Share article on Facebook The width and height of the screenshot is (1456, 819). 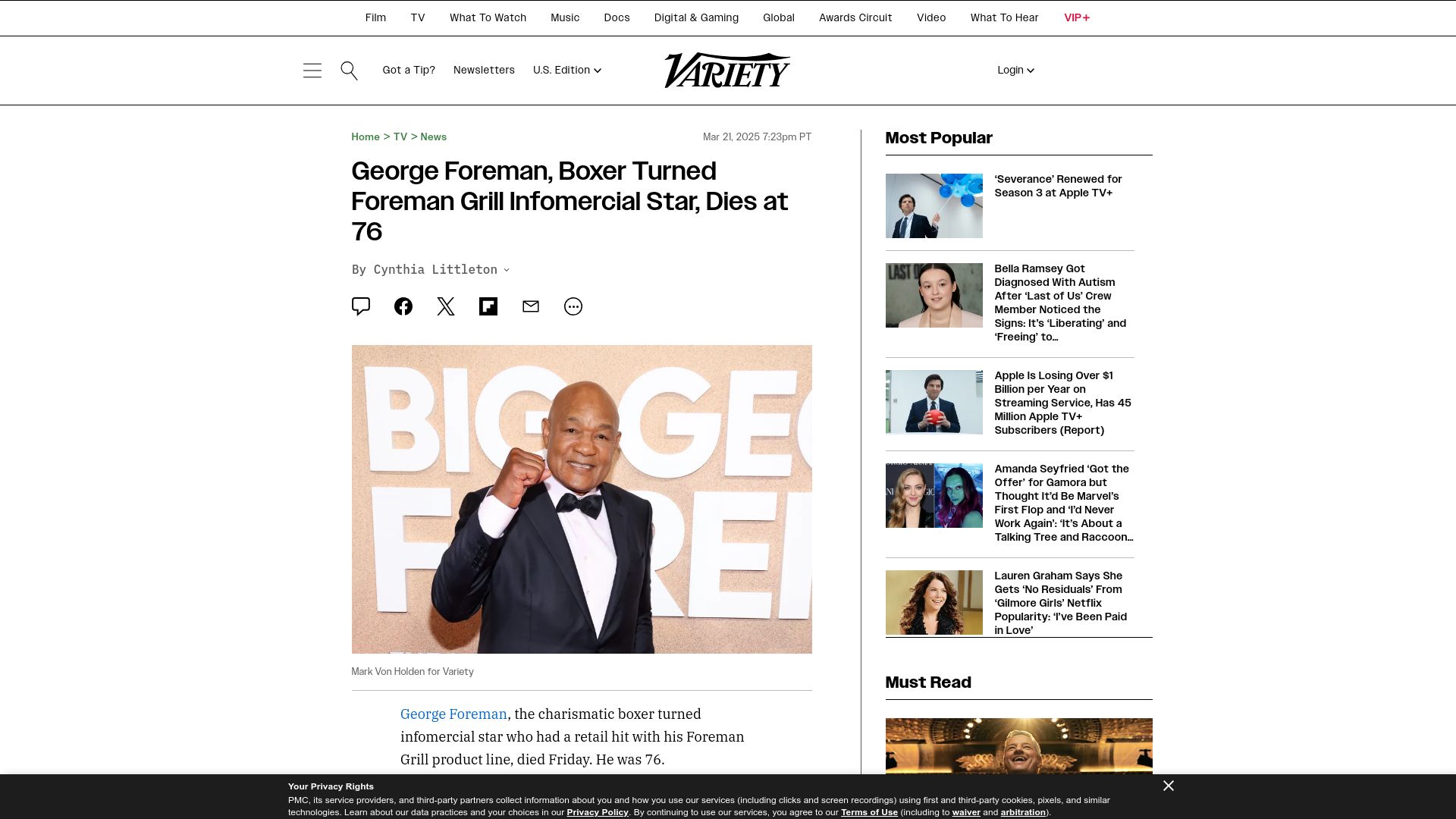click(403, 306)
